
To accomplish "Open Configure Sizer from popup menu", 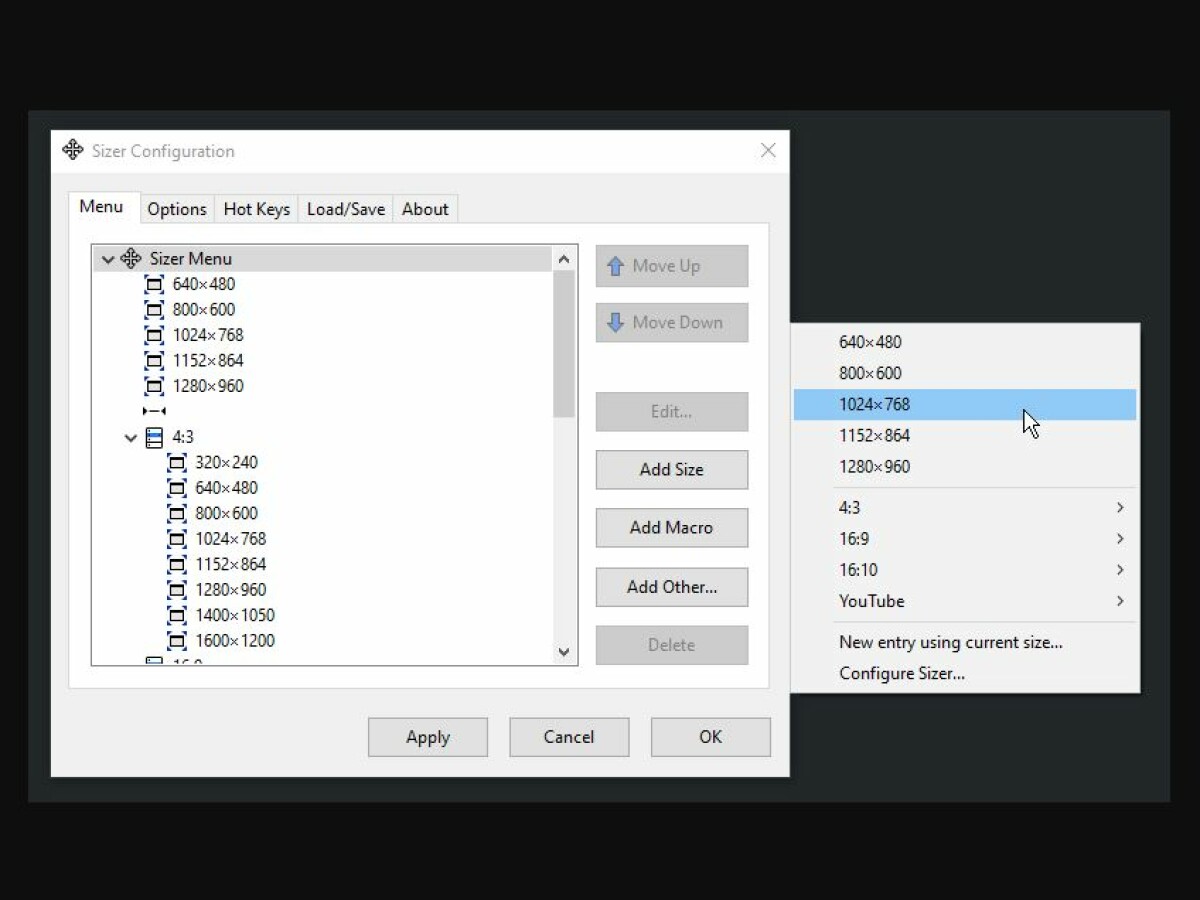I will click(x=965, y=673).
